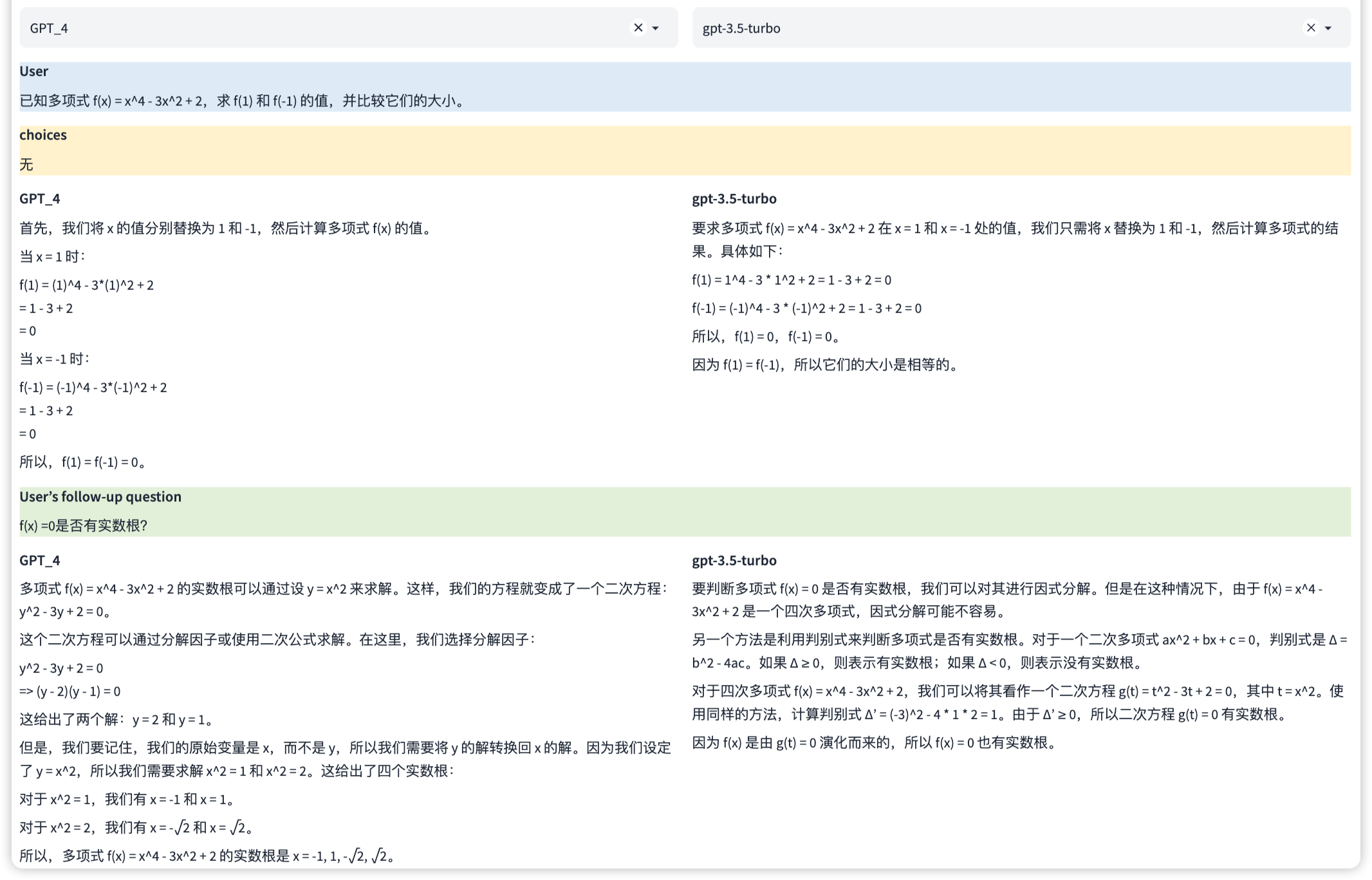Click the User's follow-up question heading
Viewport: 1372px width, 880px height.
pos(100,497)
